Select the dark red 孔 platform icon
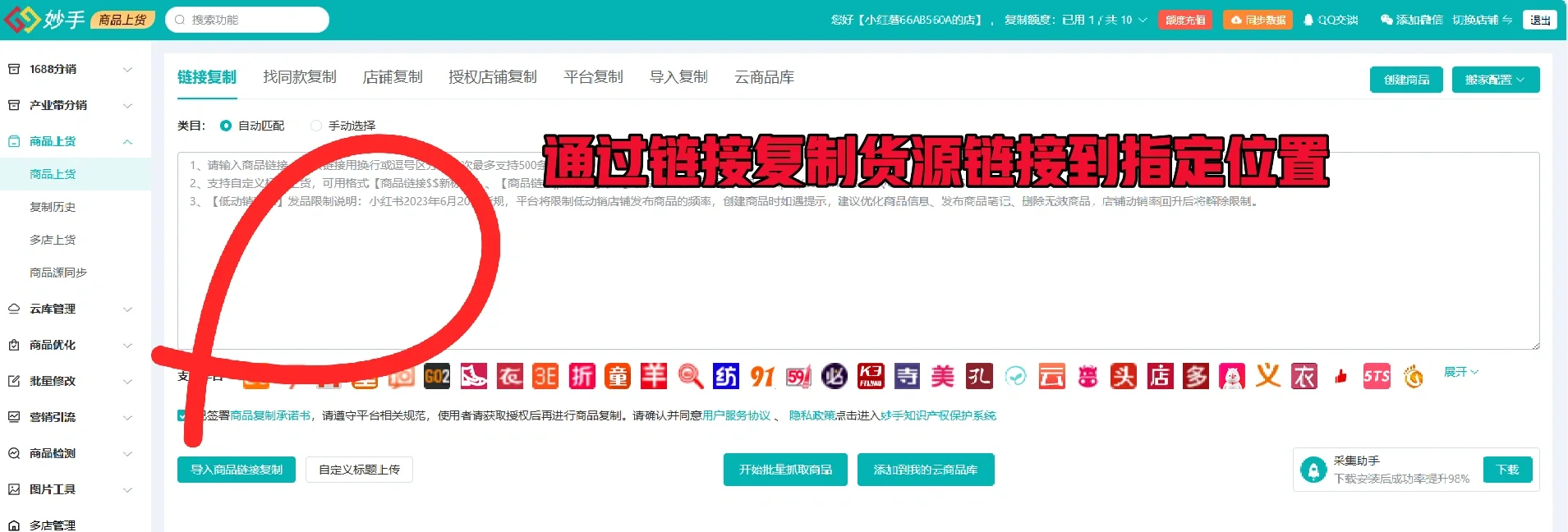1568x532 pixels. pos(979,377)
